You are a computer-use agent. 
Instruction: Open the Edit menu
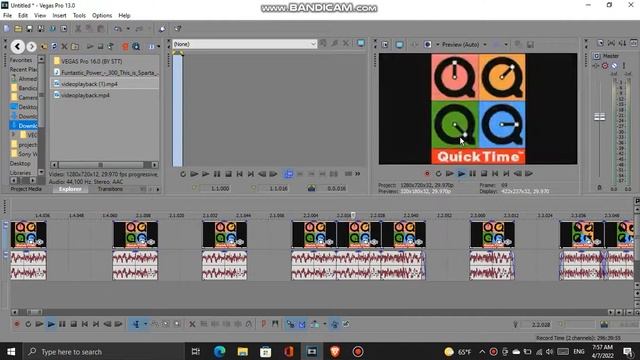click(23, 16)
